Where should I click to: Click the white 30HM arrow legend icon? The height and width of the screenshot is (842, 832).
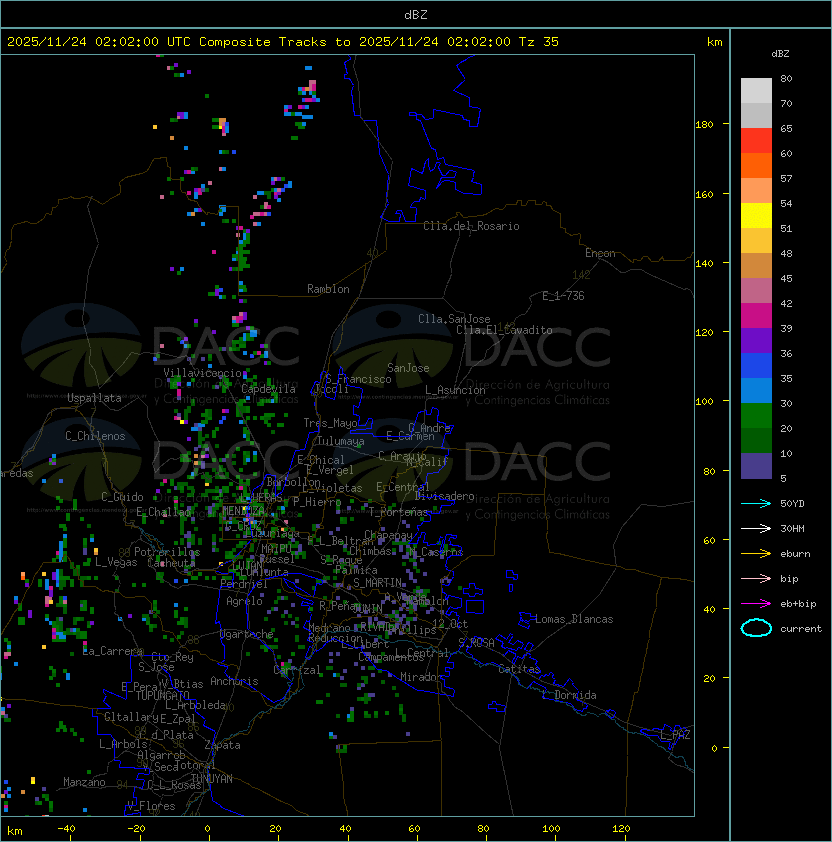(756, 528)
